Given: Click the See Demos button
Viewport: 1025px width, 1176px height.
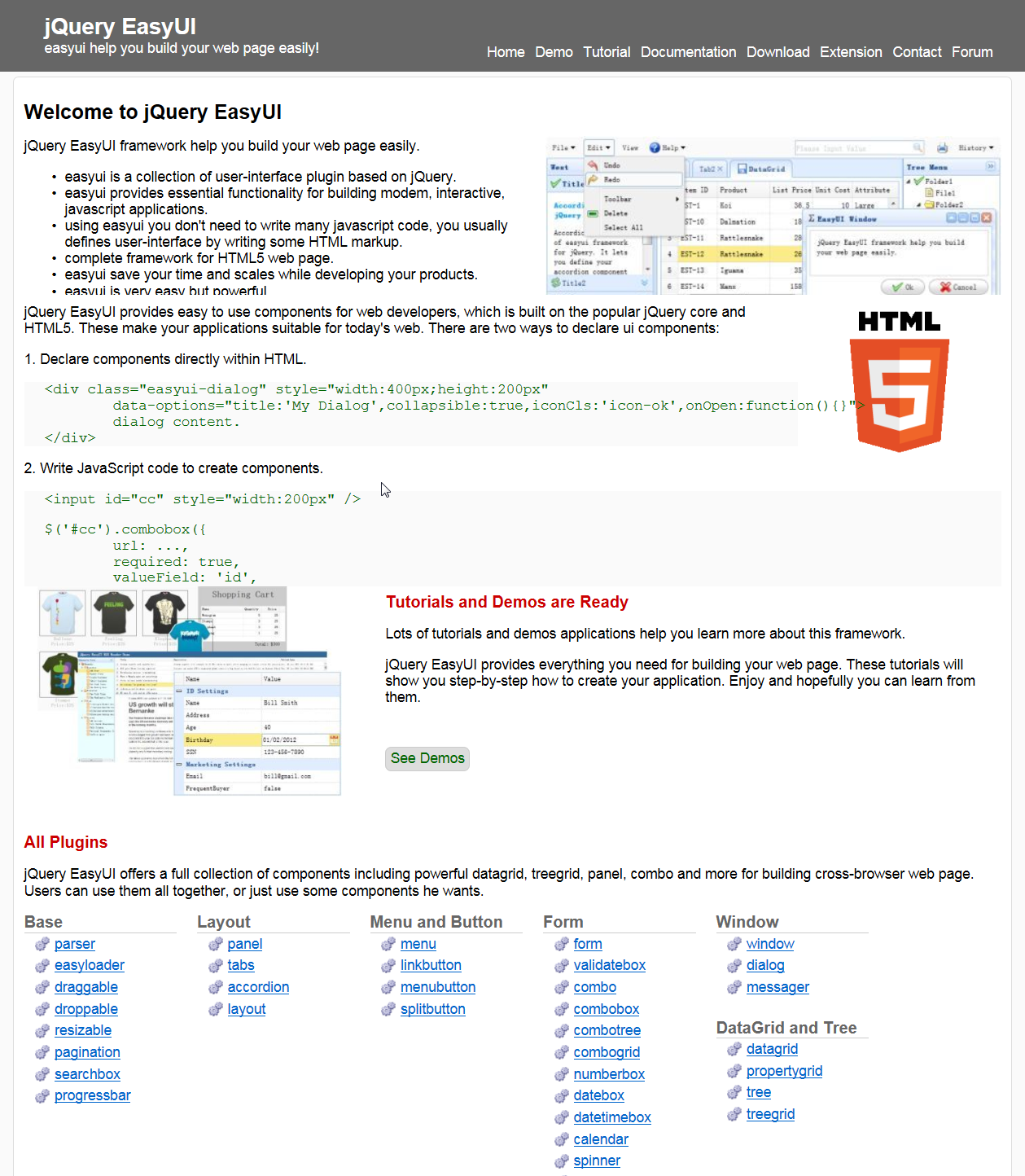Looking at the screenshot, I should (427, 758).
